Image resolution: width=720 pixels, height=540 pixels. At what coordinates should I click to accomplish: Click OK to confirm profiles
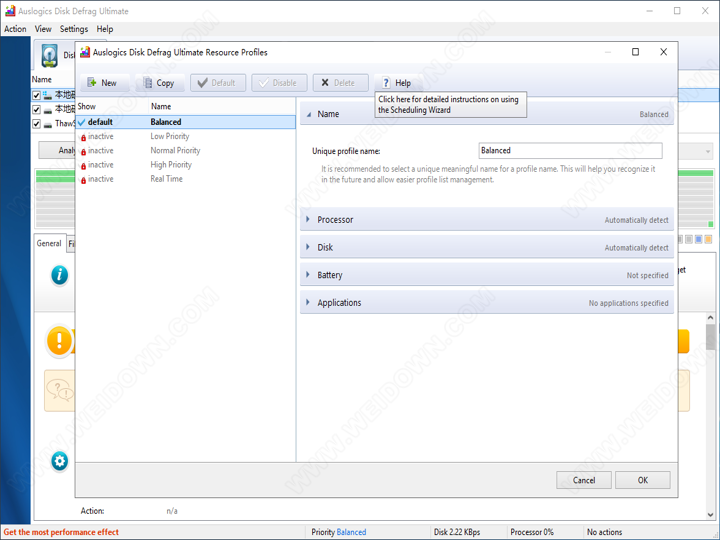[x=642, y=480]
